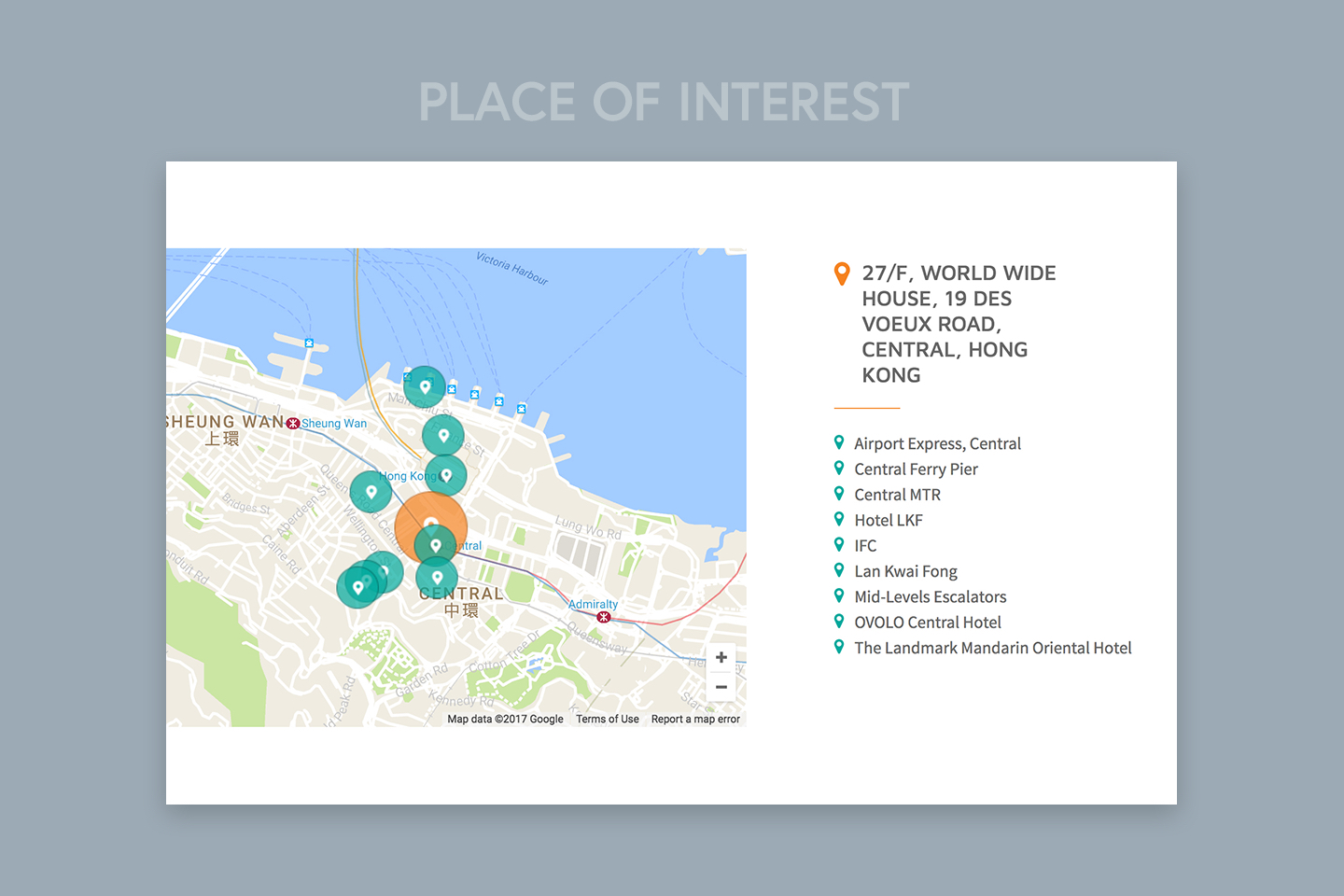Choose Central Ferry Pier in the list
The image size is (1344, 896).
(x=916, y=469)
